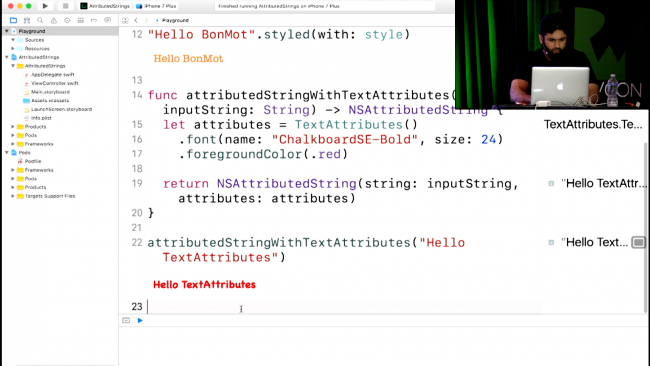Expand Frameworks under the AttributedStrings project
The image size is (650, 366).
pyautogui.click(x=13, y=144)
